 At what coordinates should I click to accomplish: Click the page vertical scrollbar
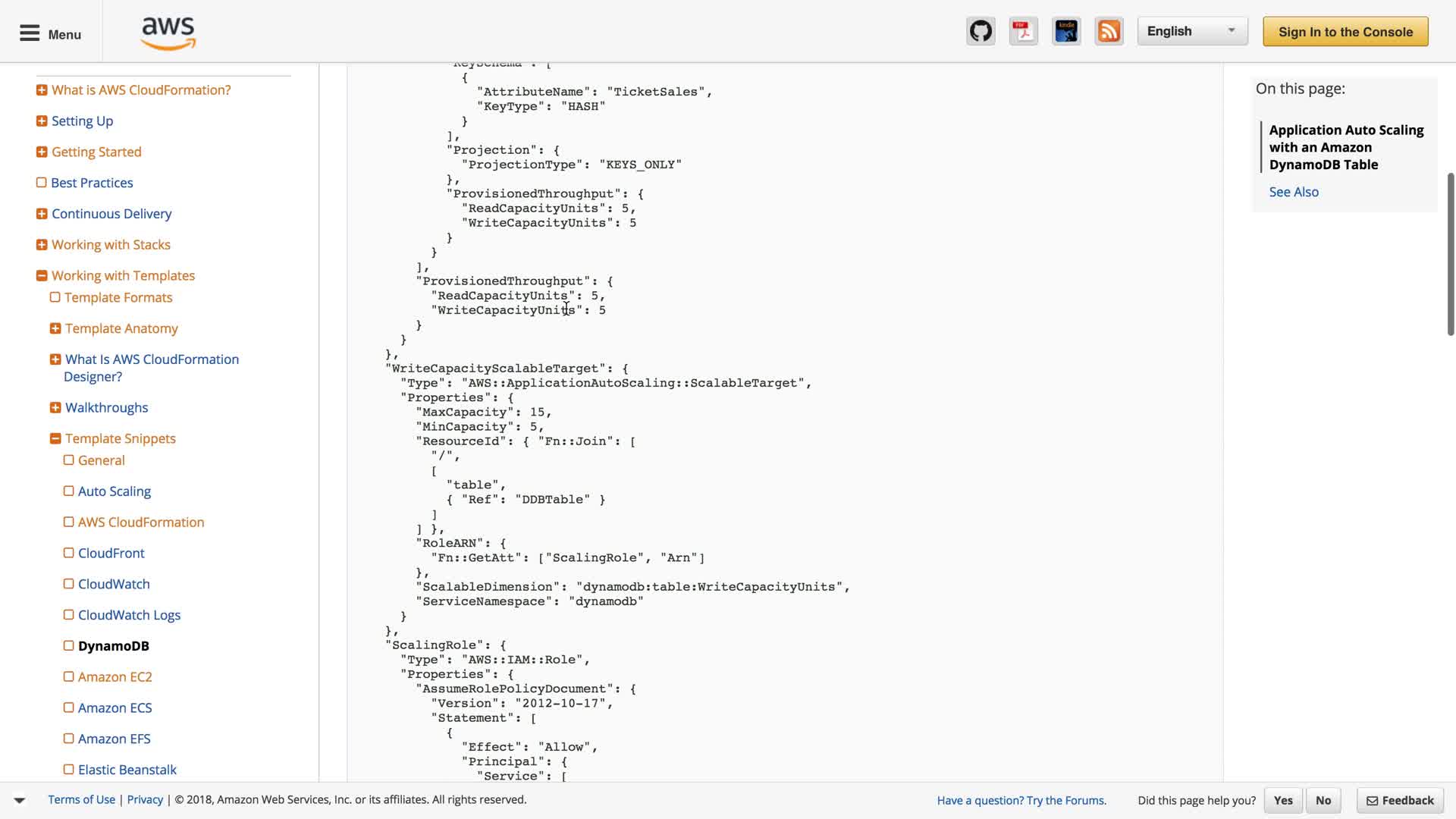(1450, 254)
